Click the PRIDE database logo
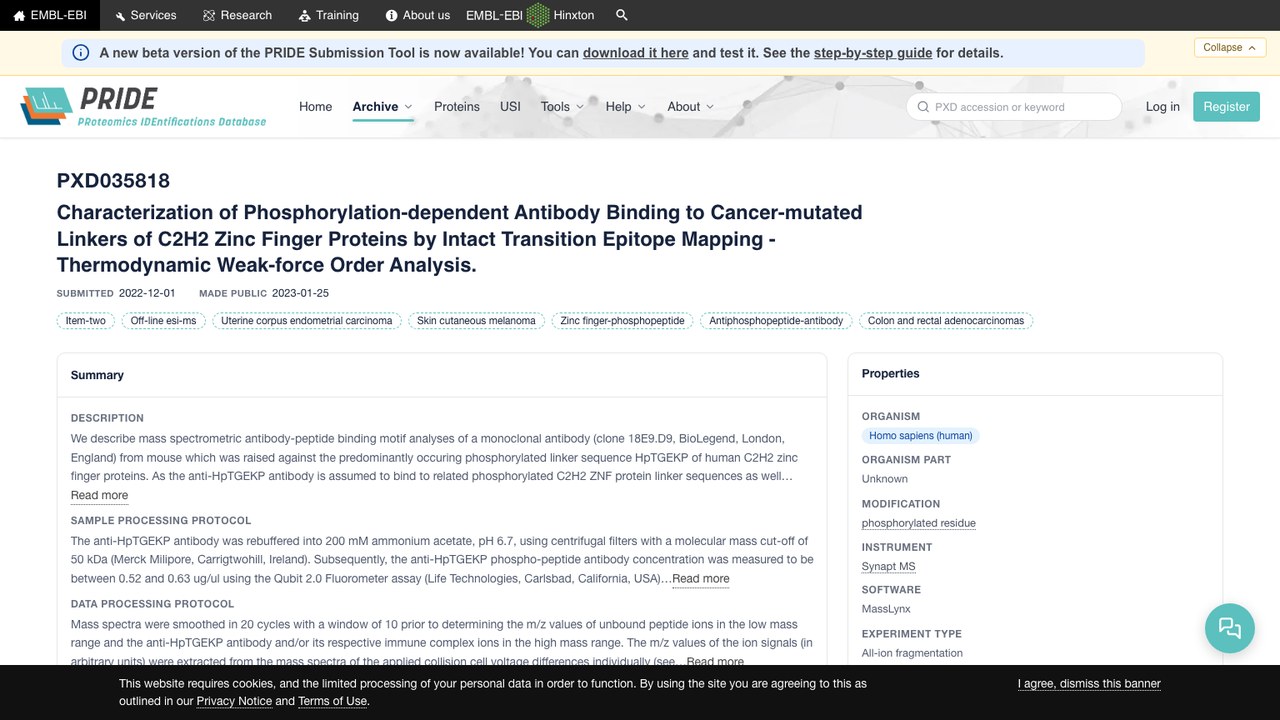This screenshot has width=1280, height=720. [144, 106]
